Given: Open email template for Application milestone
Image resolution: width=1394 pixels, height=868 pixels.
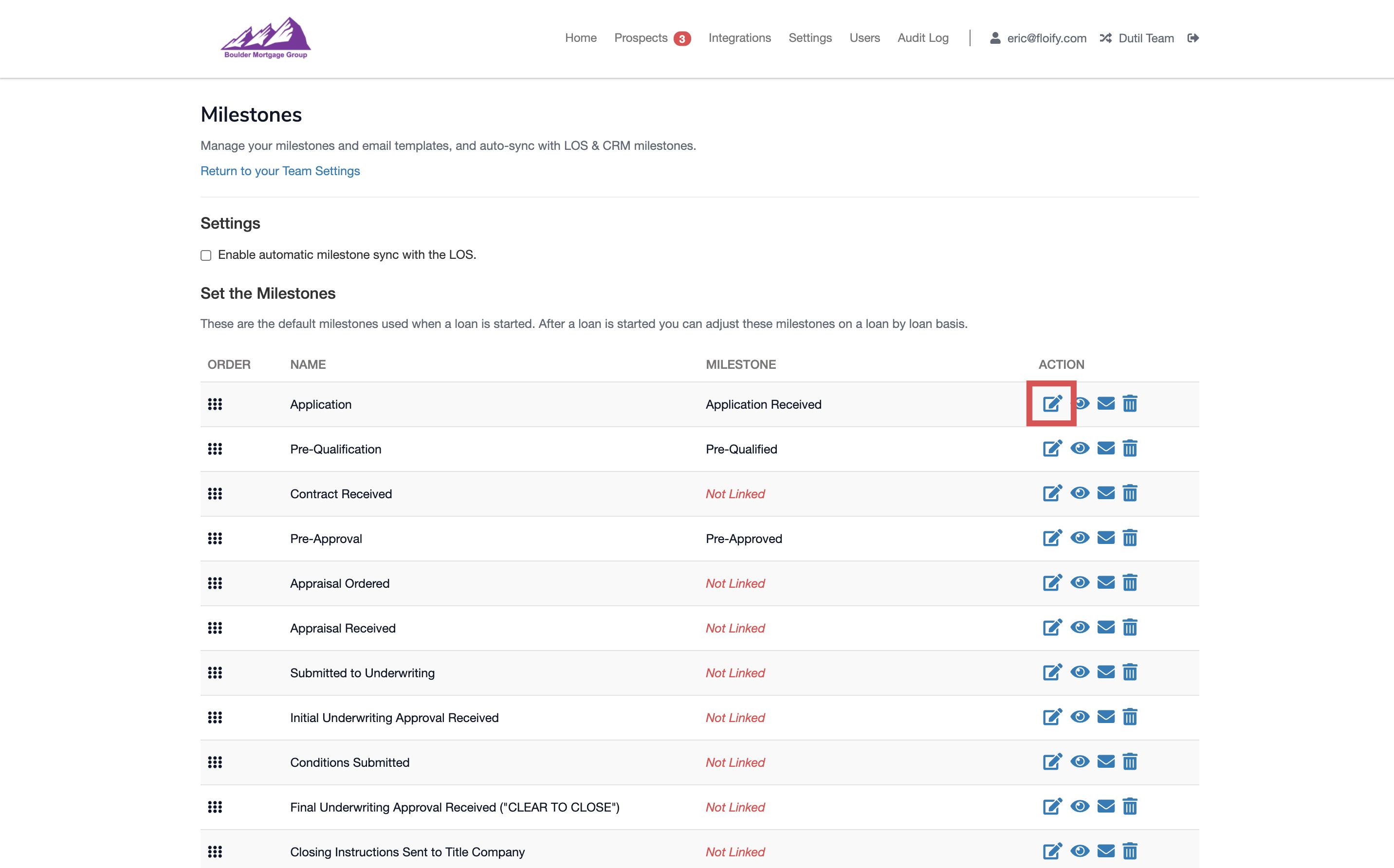Looking at the screenshot, I should click(1106, 403).
